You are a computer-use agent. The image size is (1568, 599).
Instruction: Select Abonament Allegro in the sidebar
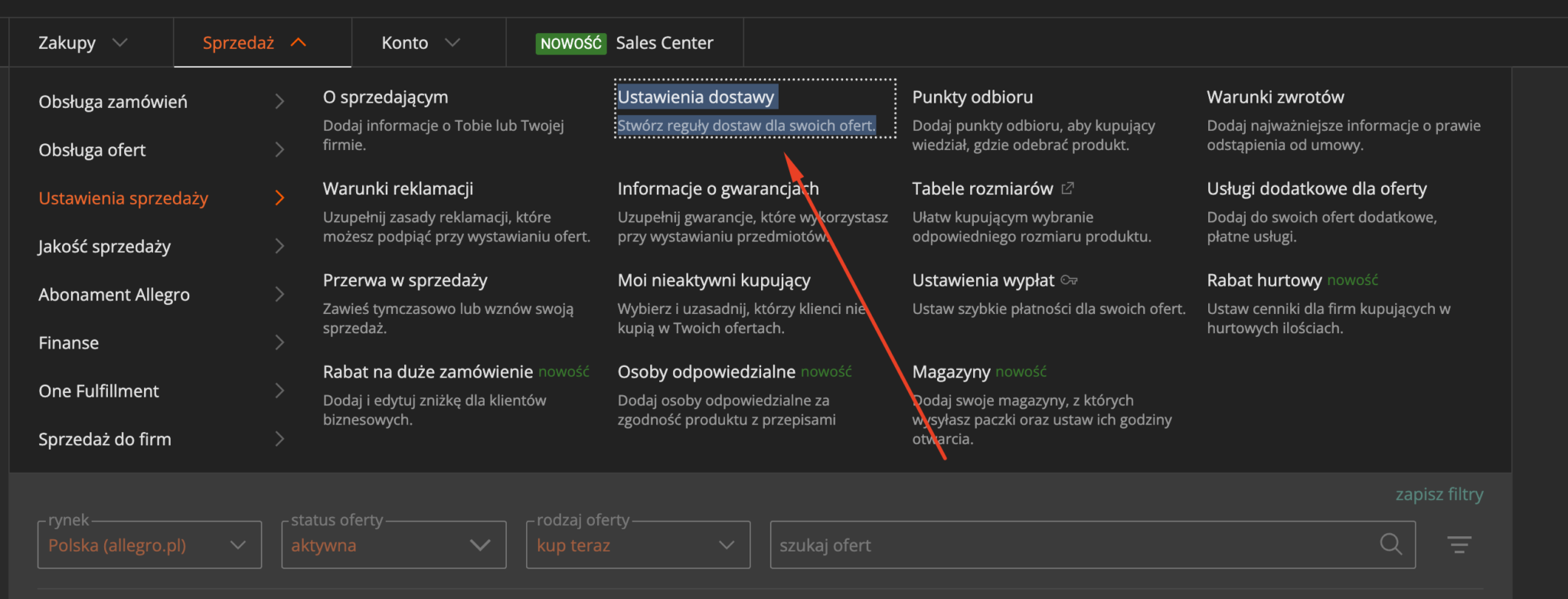(114, 295)
